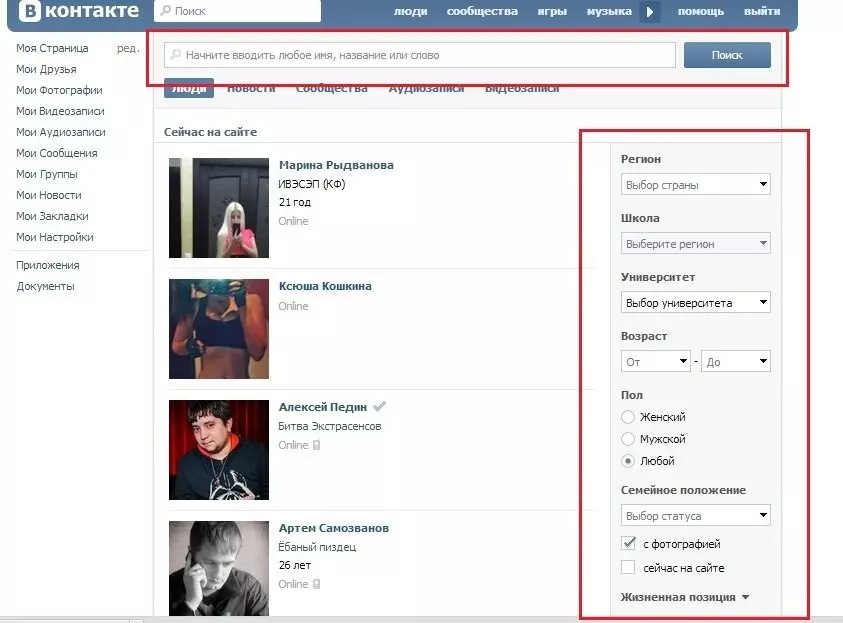Open the Выбор университета dropdown
Viewport: 843px width, 623px height.
point(696,303)
